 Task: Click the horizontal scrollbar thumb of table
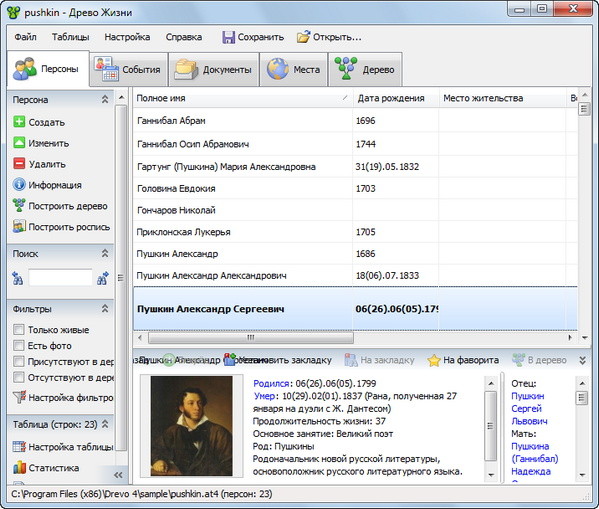pyautogui.click(x=251, y=337)
